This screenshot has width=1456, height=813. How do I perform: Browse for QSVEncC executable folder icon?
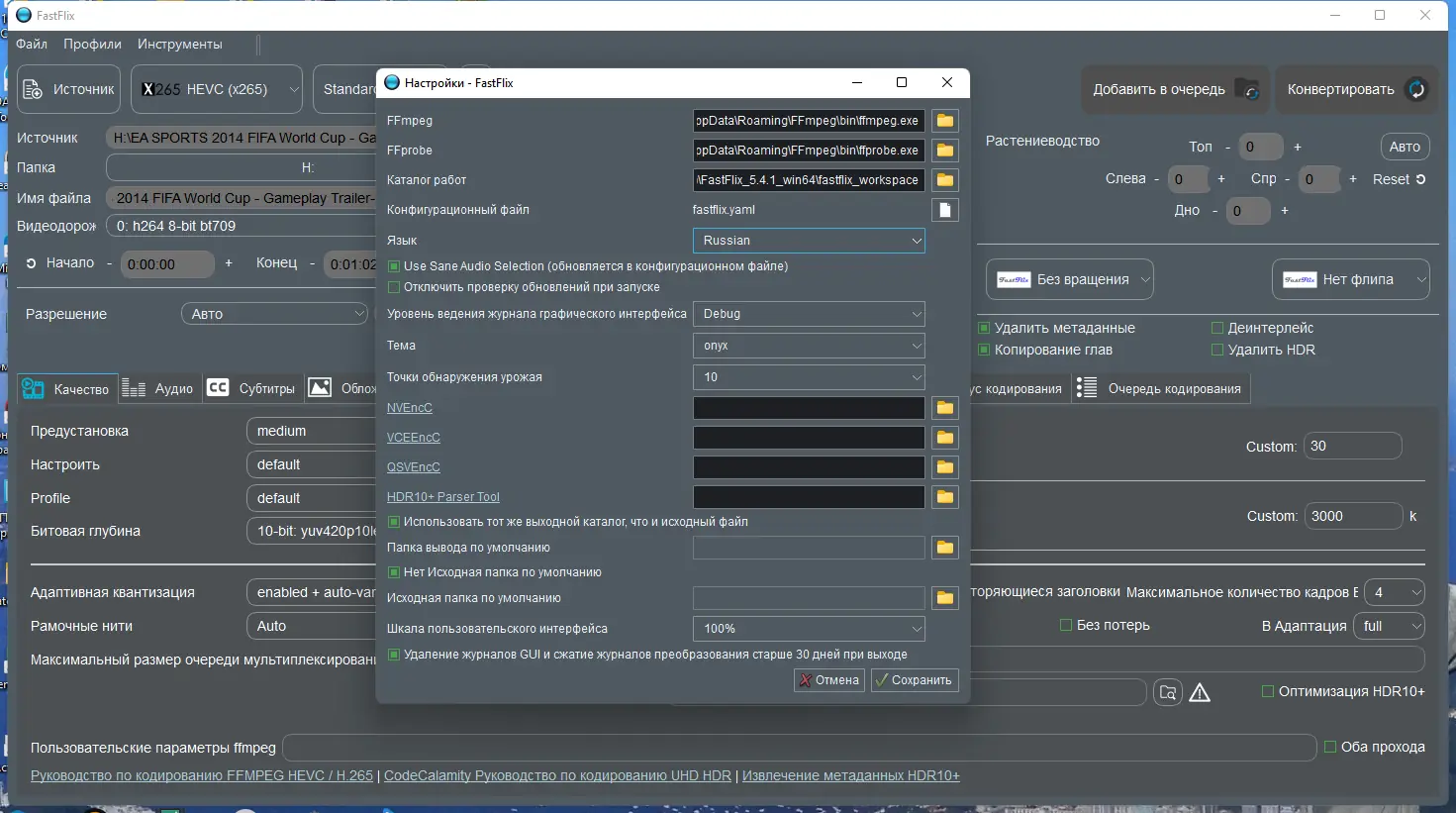(945, 467)
